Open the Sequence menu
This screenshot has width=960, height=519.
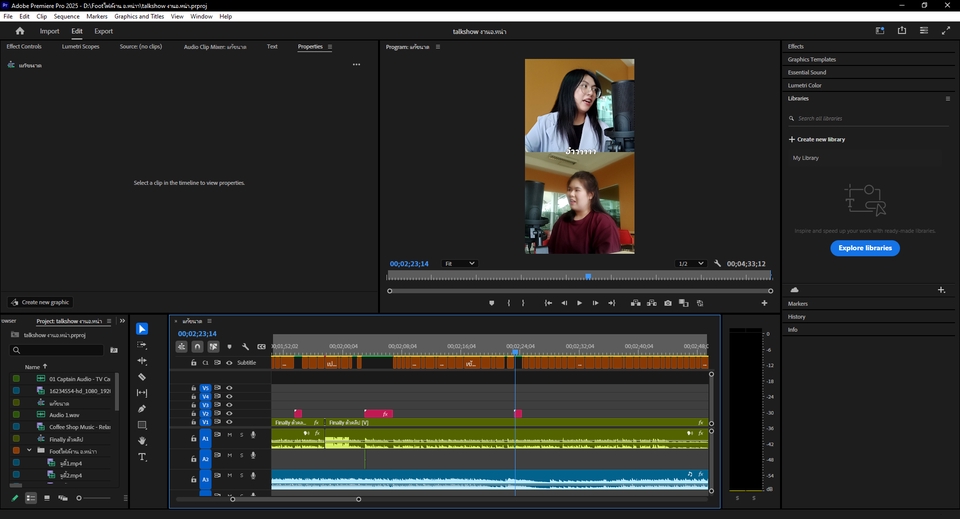tap(67, 17)
